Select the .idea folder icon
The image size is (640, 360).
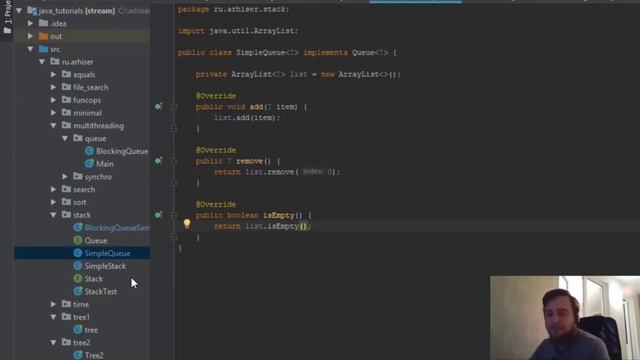pyautogui.click(x=43, y=23)
